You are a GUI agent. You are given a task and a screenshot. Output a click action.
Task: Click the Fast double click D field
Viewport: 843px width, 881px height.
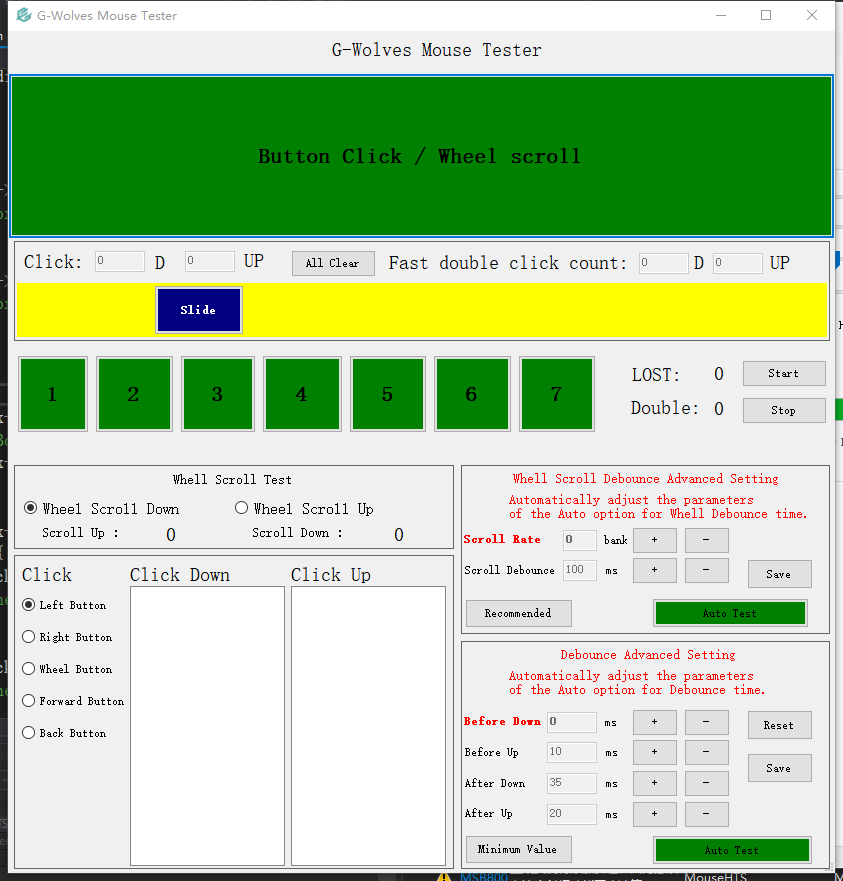point(663,263)
